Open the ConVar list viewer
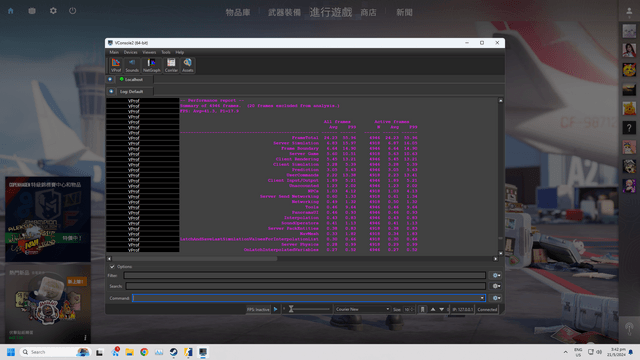Viewport: 640px width, 360px height. point(171,65)
